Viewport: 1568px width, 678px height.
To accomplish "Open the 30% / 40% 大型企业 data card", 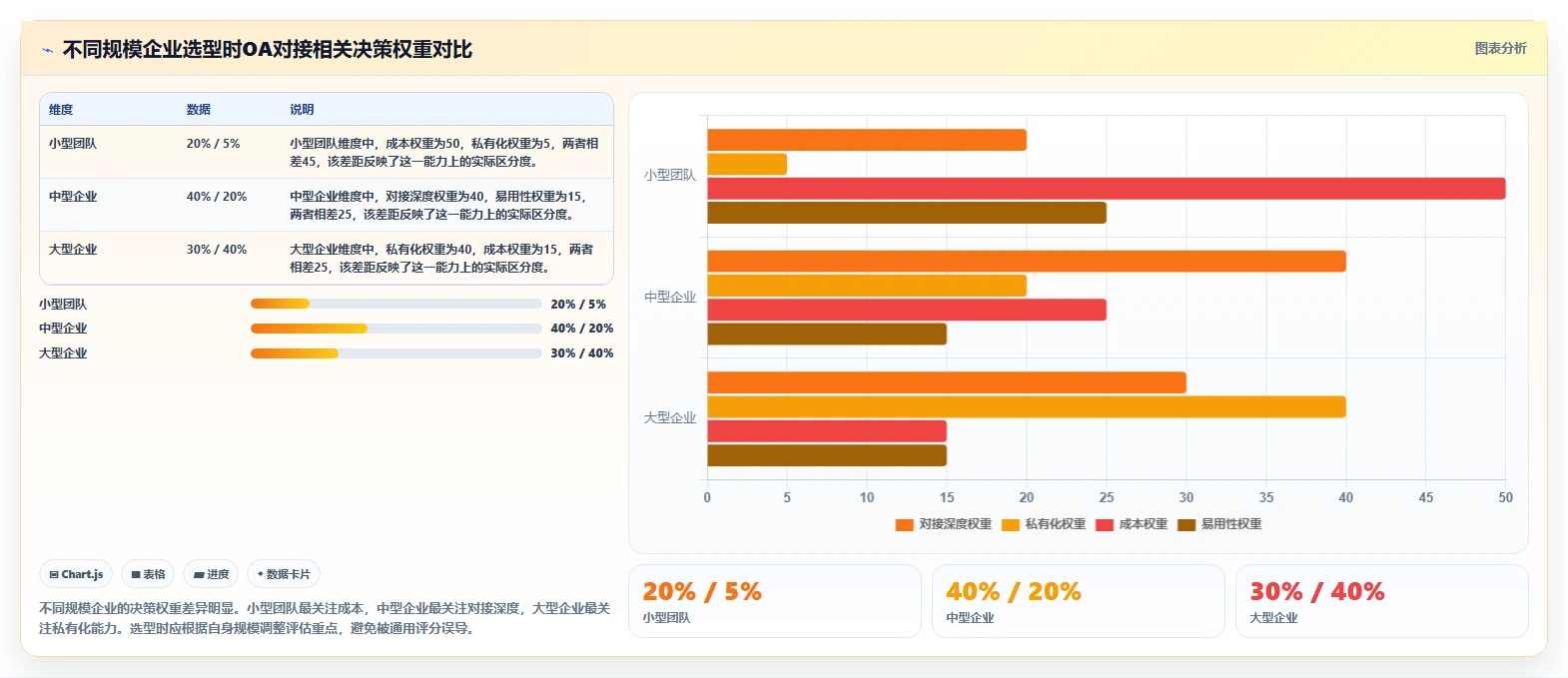I will (x=1382, y=601).
